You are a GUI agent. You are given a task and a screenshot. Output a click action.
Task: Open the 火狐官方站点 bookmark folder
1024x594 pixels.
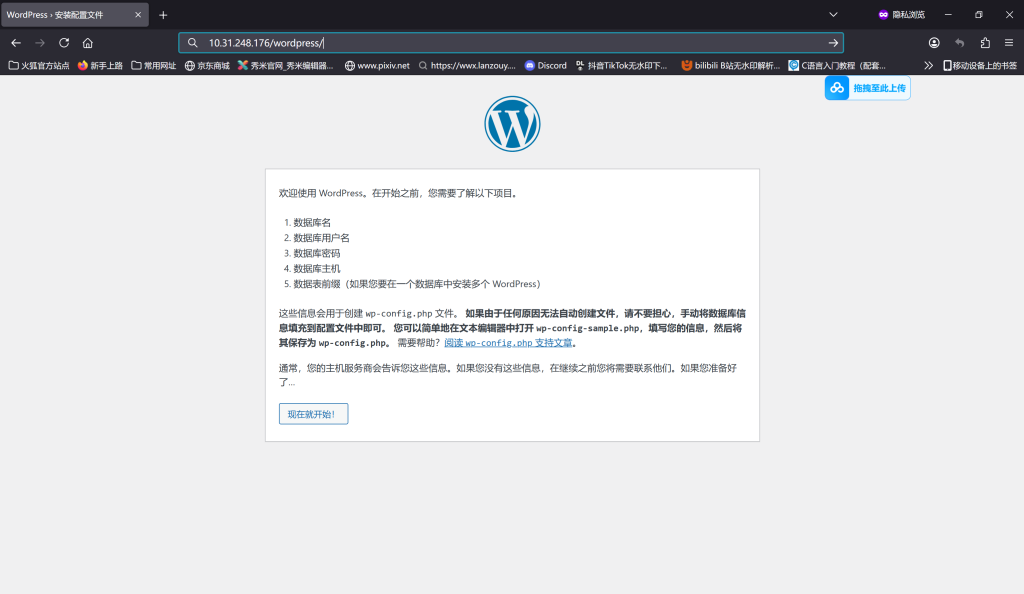pyautogui.click(x=39, y=65)
